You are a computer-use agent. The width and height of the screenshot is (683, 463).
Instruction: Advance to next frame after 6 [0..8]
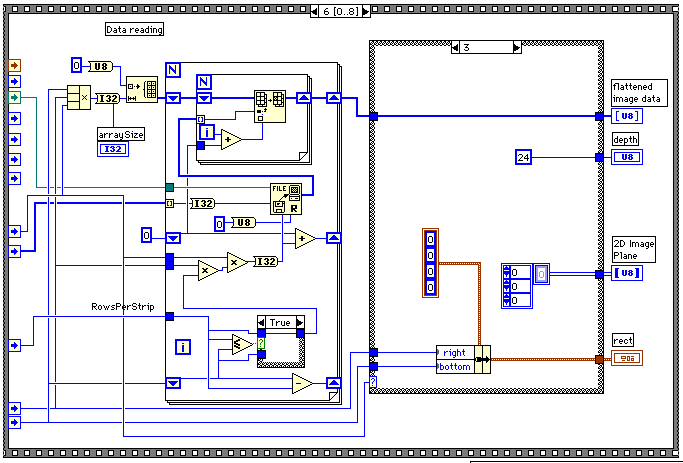click(x=366, y=11)
